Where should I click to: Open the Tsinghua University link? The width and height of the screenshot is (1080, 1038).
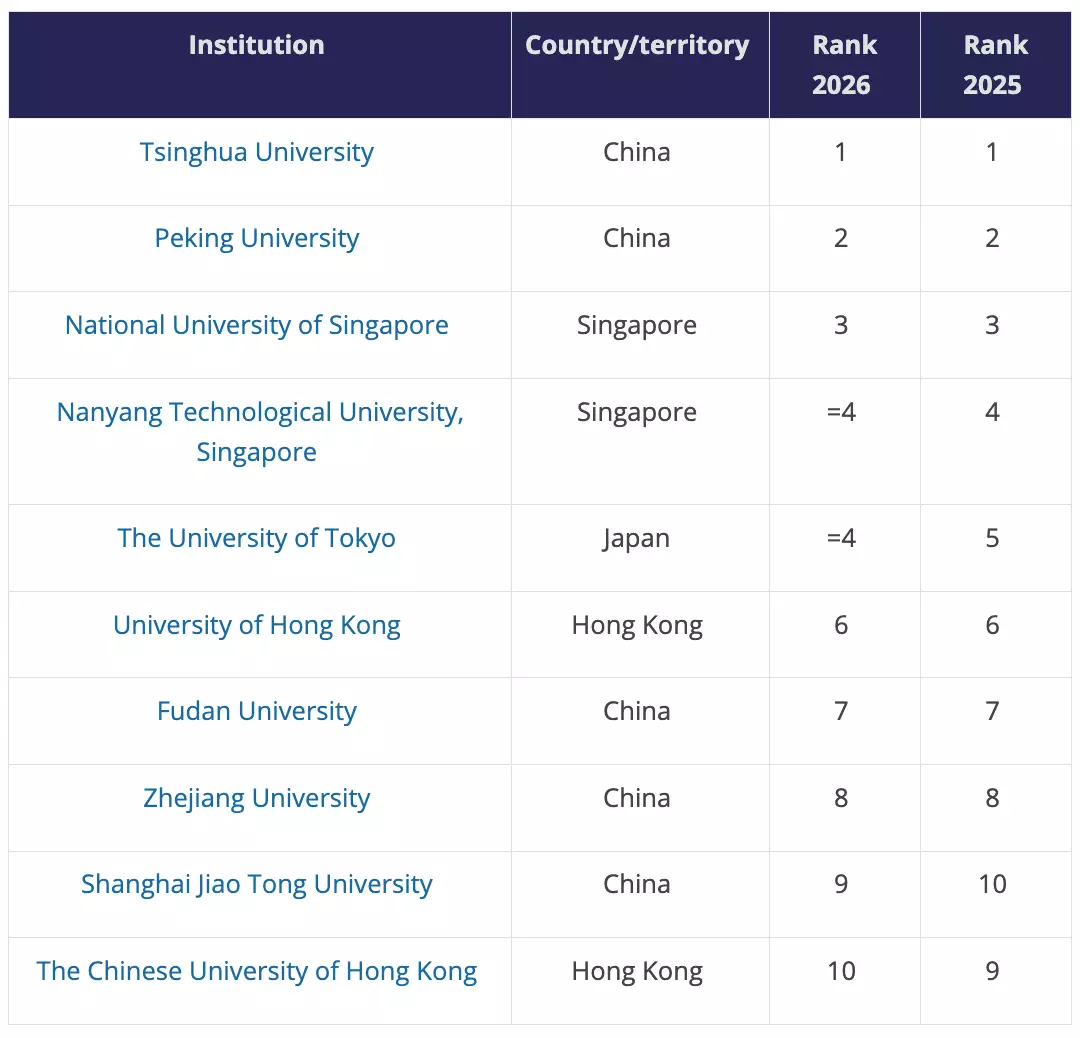(x=257, y=152)
